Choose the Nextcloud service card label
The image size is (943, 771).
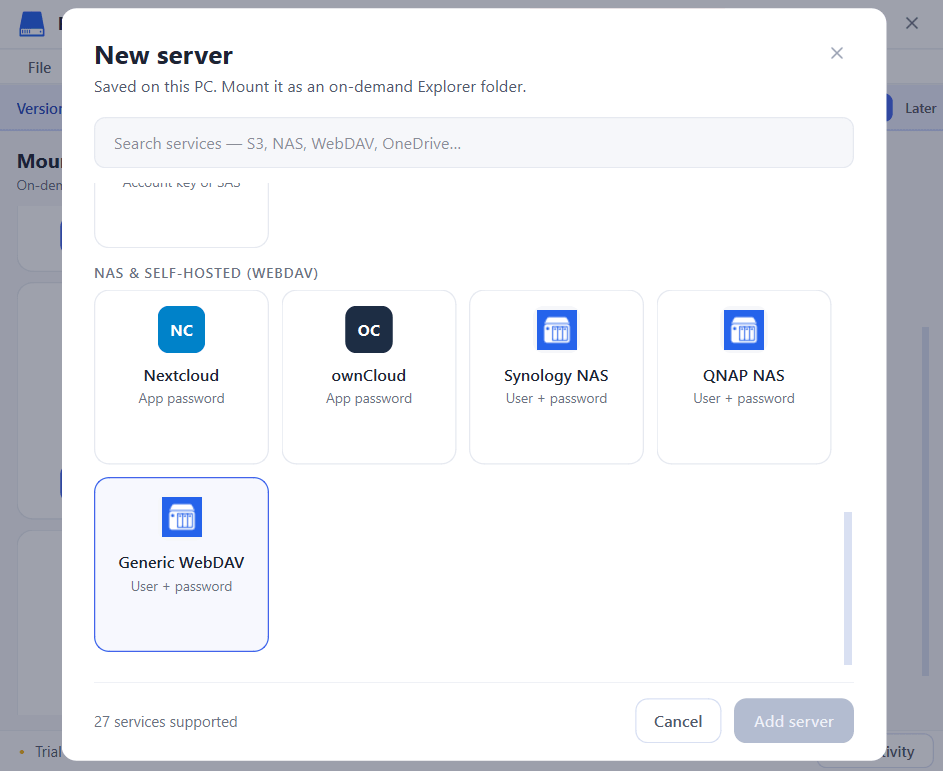[x=181, y=375]
